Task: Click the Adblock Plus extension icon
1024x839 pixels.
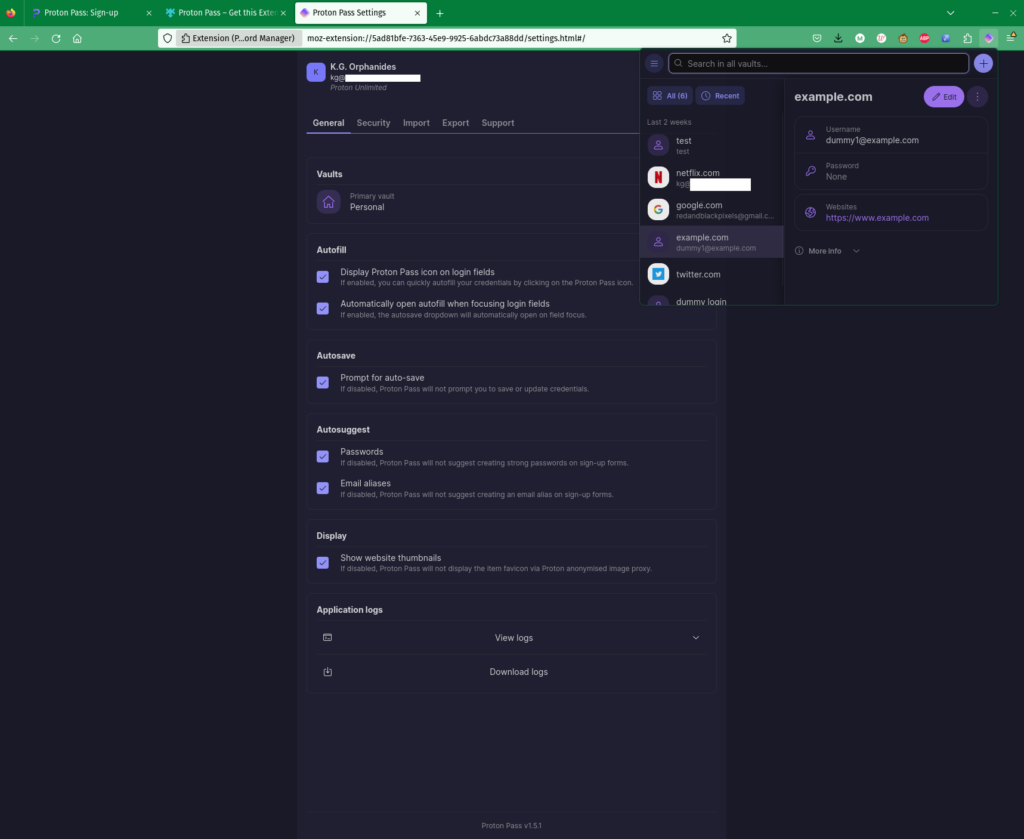Action: click(924, 39)
